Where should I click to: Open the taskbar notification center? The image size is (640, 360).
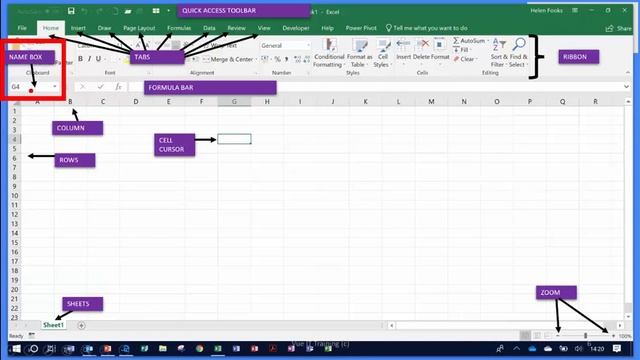point(617,349)
